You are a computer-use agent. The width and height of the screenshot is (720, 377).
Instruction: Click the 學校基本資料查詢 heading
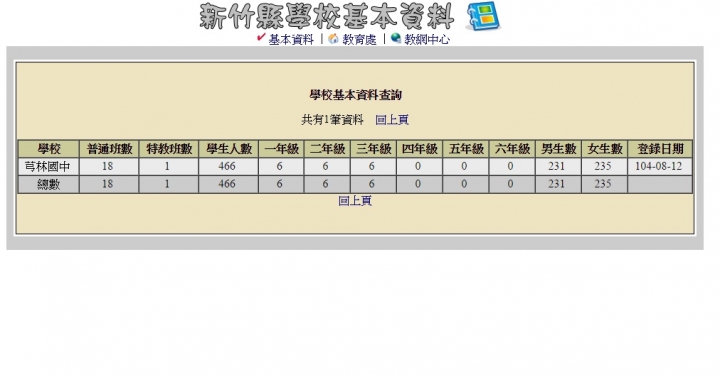[355, 95]
